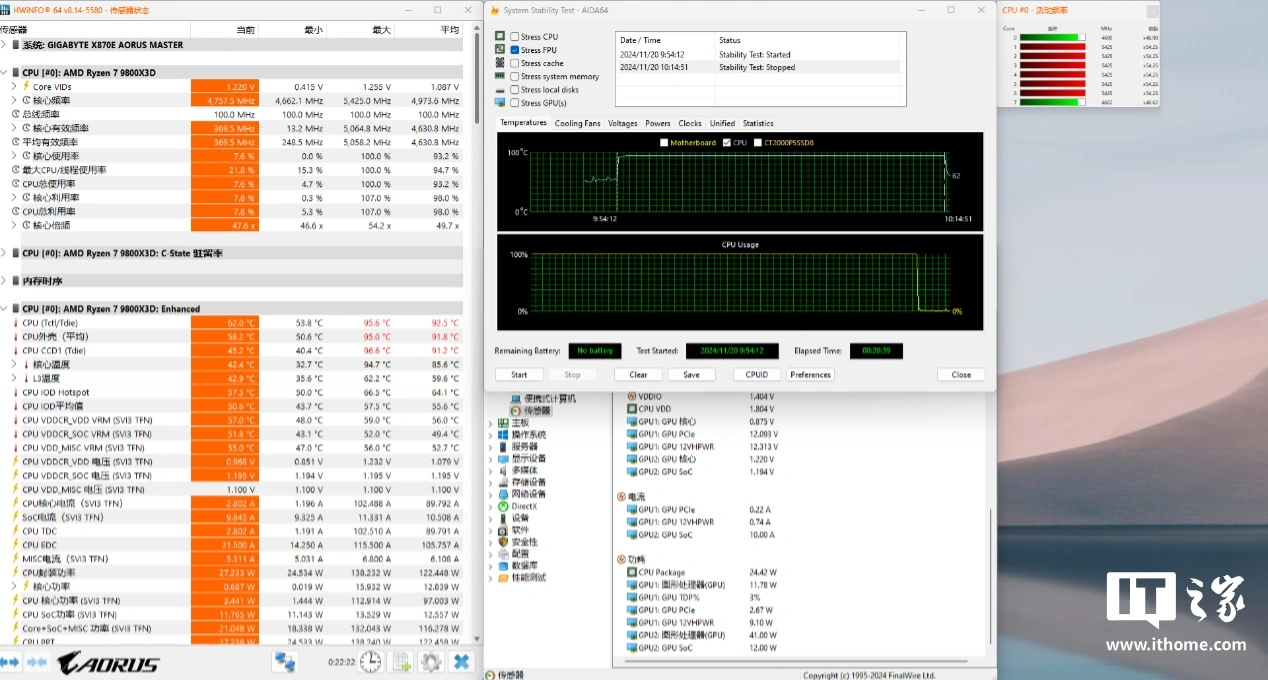Open the Statistics tab
Image resolution: width=1268 pixels, height=680 pixels.
[x=758, y=123]
